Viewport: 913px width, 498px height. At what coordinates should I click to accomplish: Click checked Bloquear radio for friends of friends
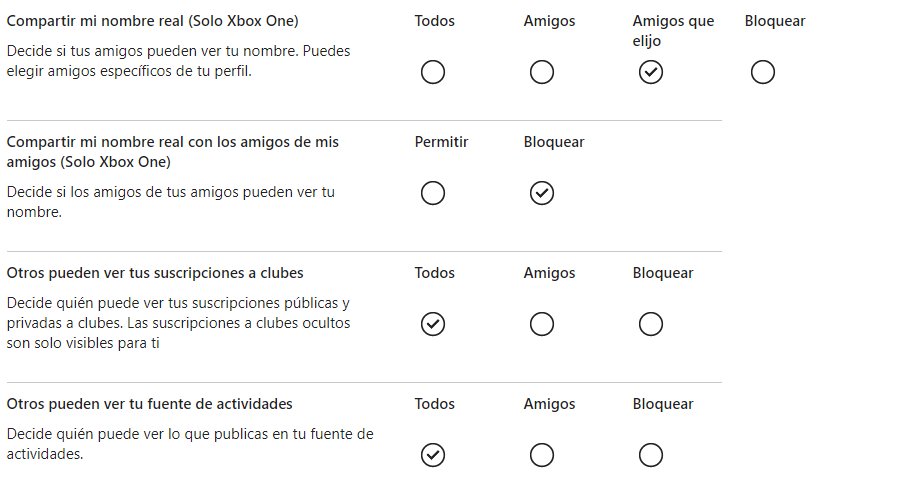coord(542,193)
